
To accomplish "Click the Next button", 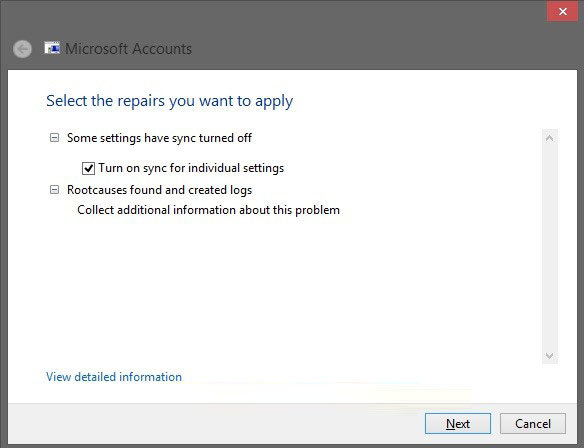I will [458, 423].
